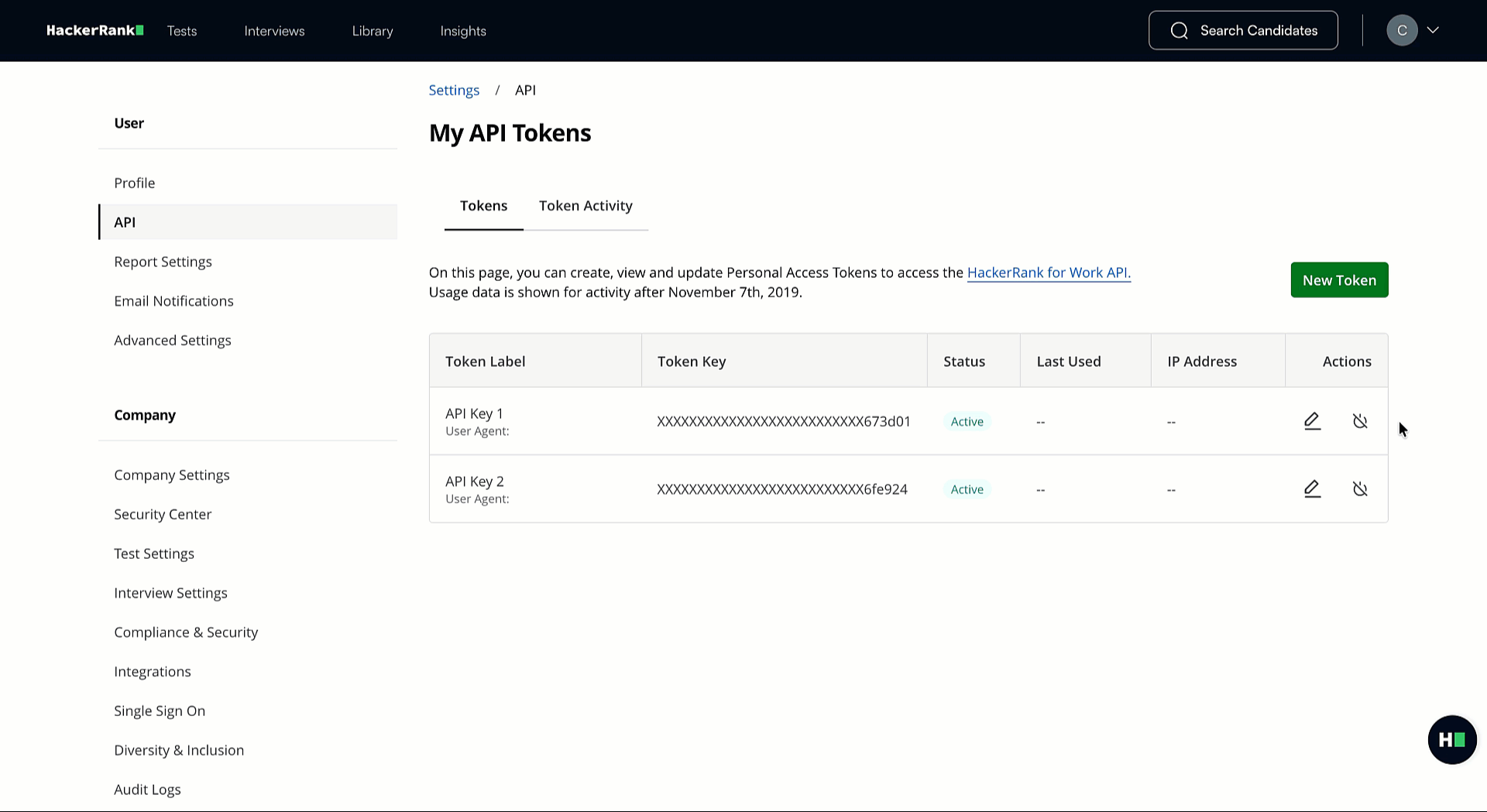Image resolution: width=1487 pixels, height=812 pixels.
Task: Open Integrations in sidebar
Action: pos(153,672)
